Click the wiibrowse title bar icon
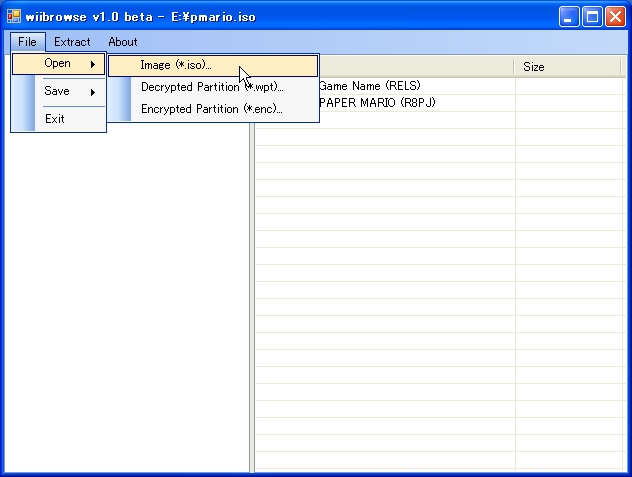The width and height of the screenshot is (632, 477). click(x=14, y=17)
